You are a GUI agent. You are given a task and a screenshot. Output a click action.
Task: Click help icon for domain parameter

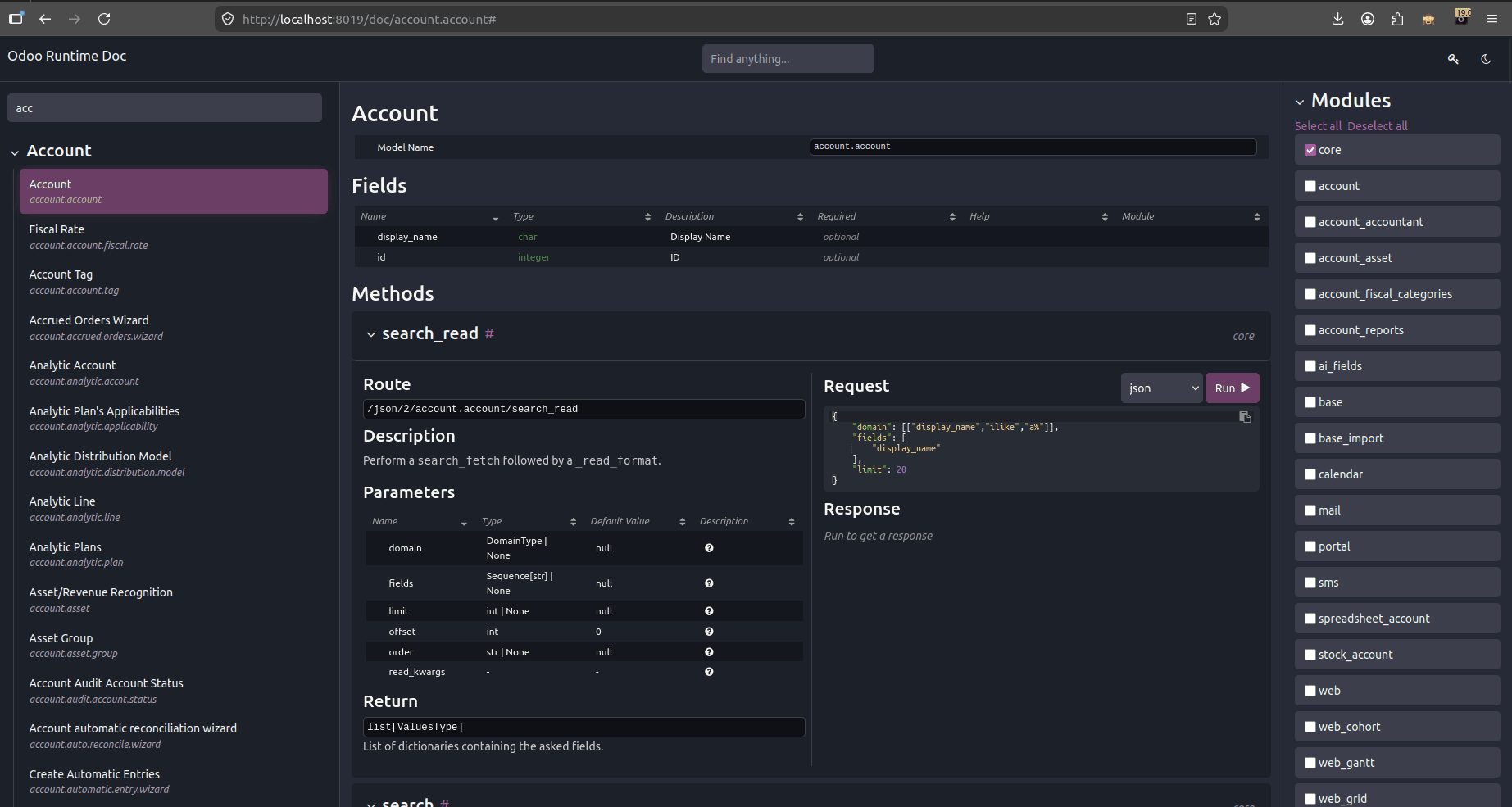coord(709,548)
